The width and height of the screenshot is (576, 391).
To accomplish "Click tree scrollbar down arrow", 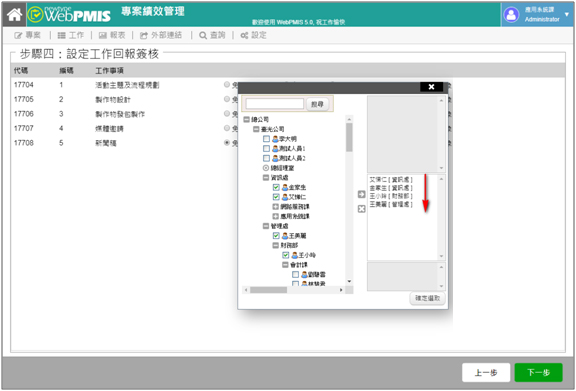I will coord(349,281).
